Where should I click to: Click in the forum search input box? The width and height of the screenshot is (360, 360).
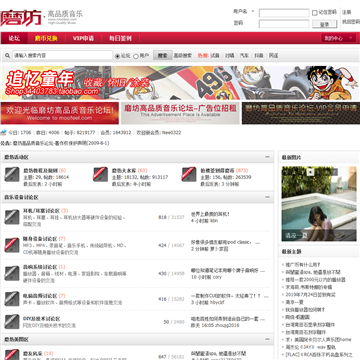coord(62,56)
